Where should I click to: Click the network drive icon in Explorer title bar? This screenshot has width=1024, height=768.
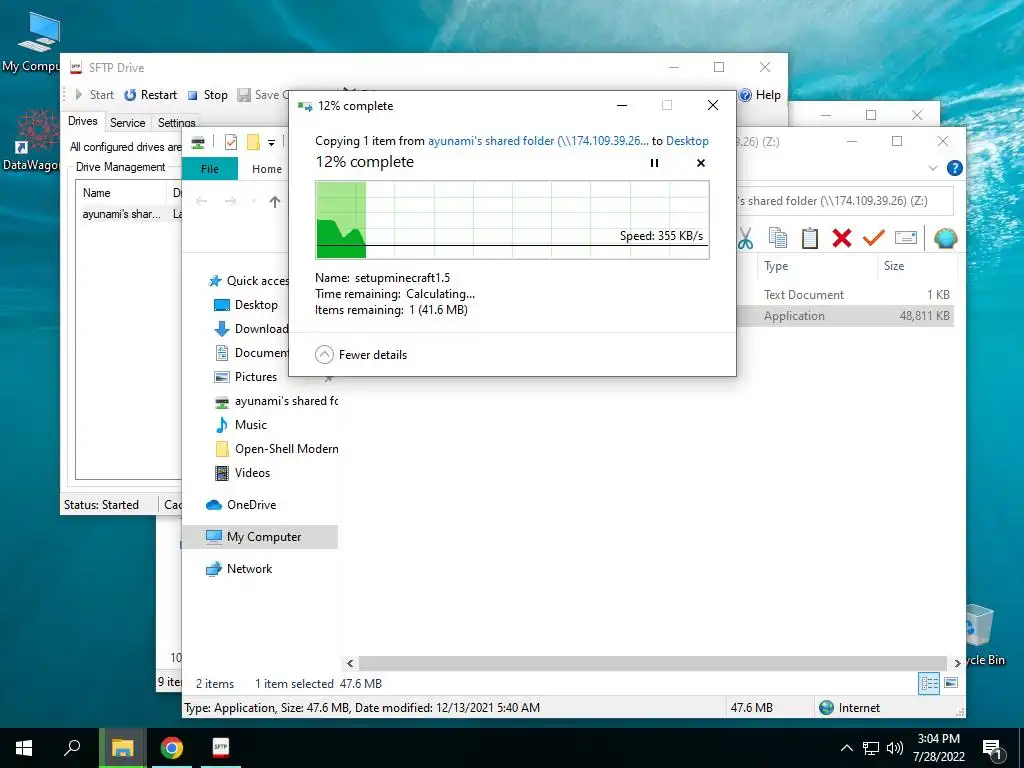tap(198, 142)
